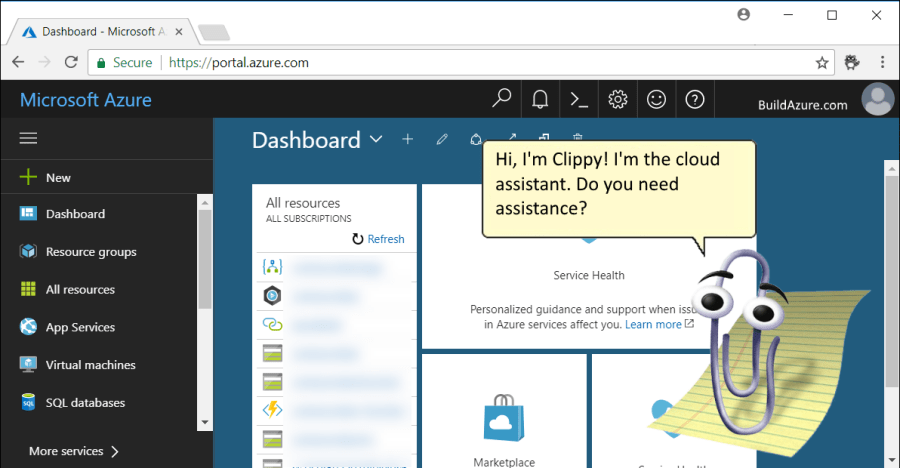Add a new dashboard with plus icon
Screen dimensions: 900x468
pyautogui.click(x=408, y=139)
